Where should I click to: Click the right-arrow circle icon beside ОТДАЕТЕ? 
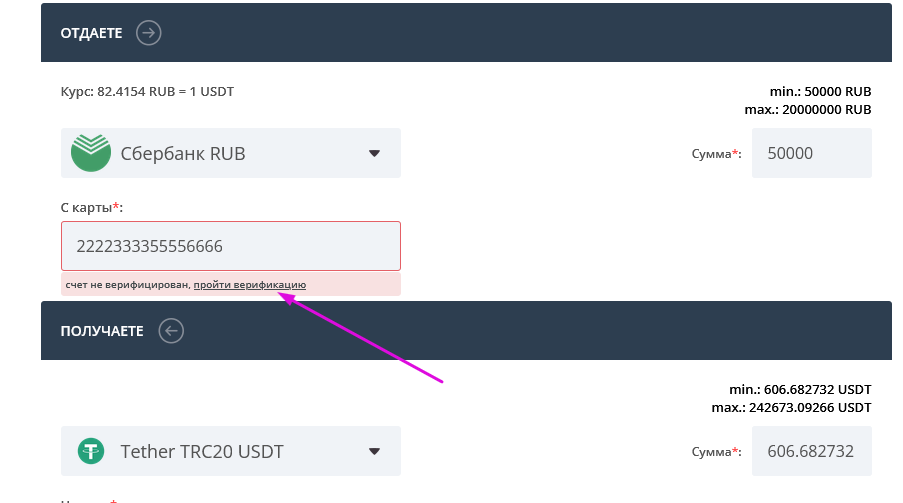(149, 33)
